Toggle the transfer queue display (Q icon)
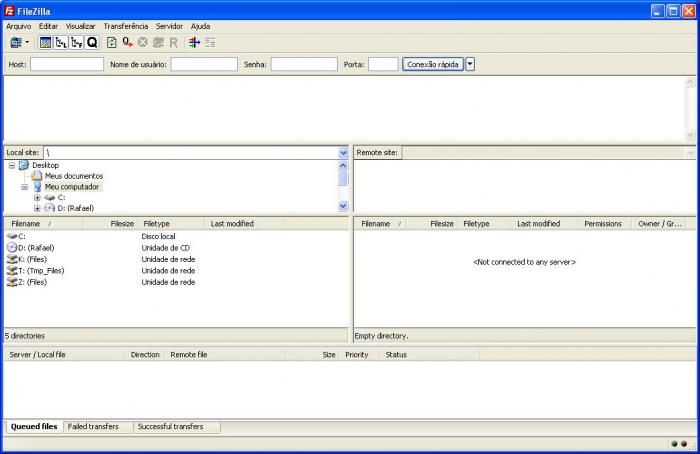Screen dimensions: 700x454 pyautogui.click(x=92, y=43)
